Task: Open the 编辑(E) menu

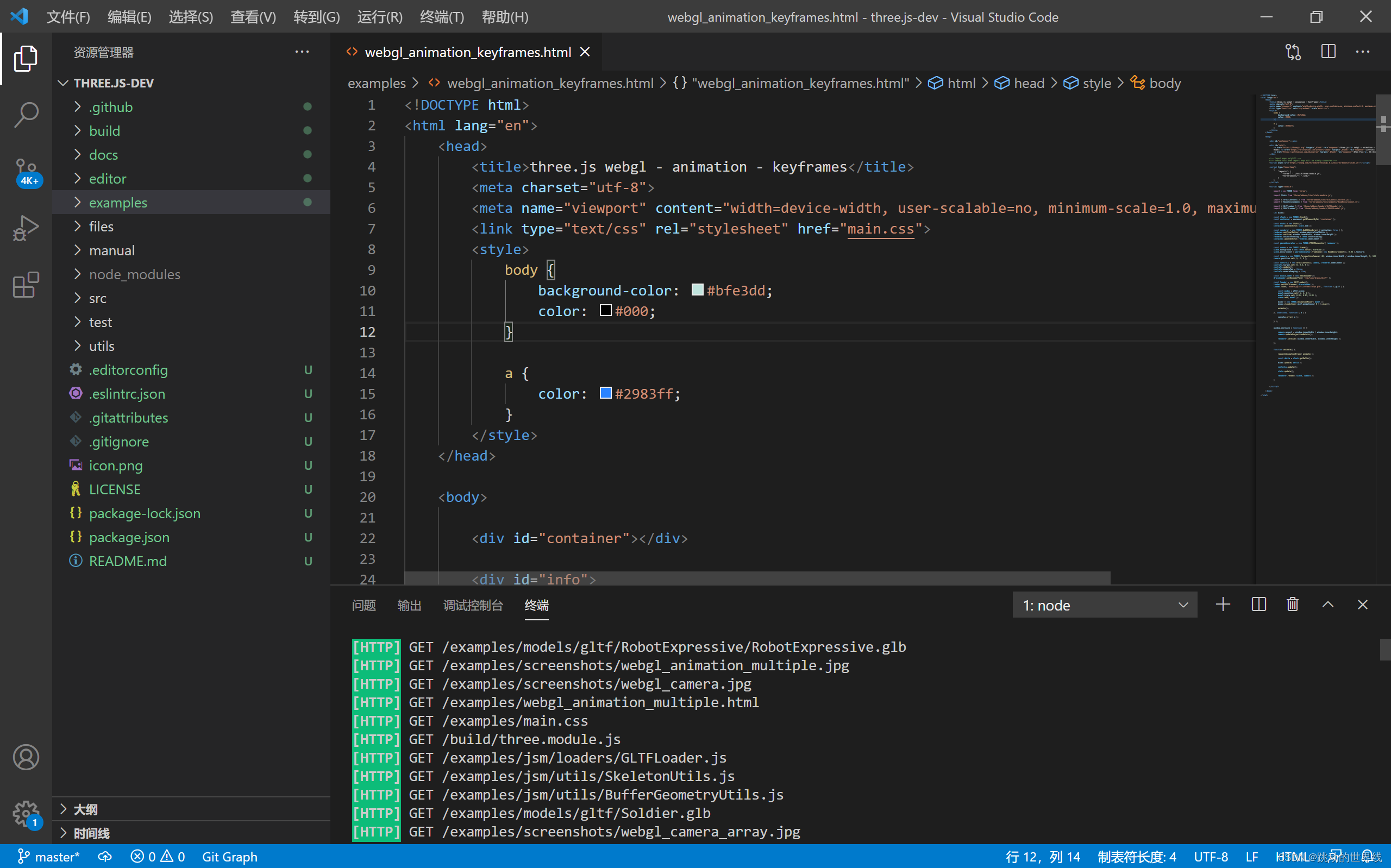Action: click(129, 17)
